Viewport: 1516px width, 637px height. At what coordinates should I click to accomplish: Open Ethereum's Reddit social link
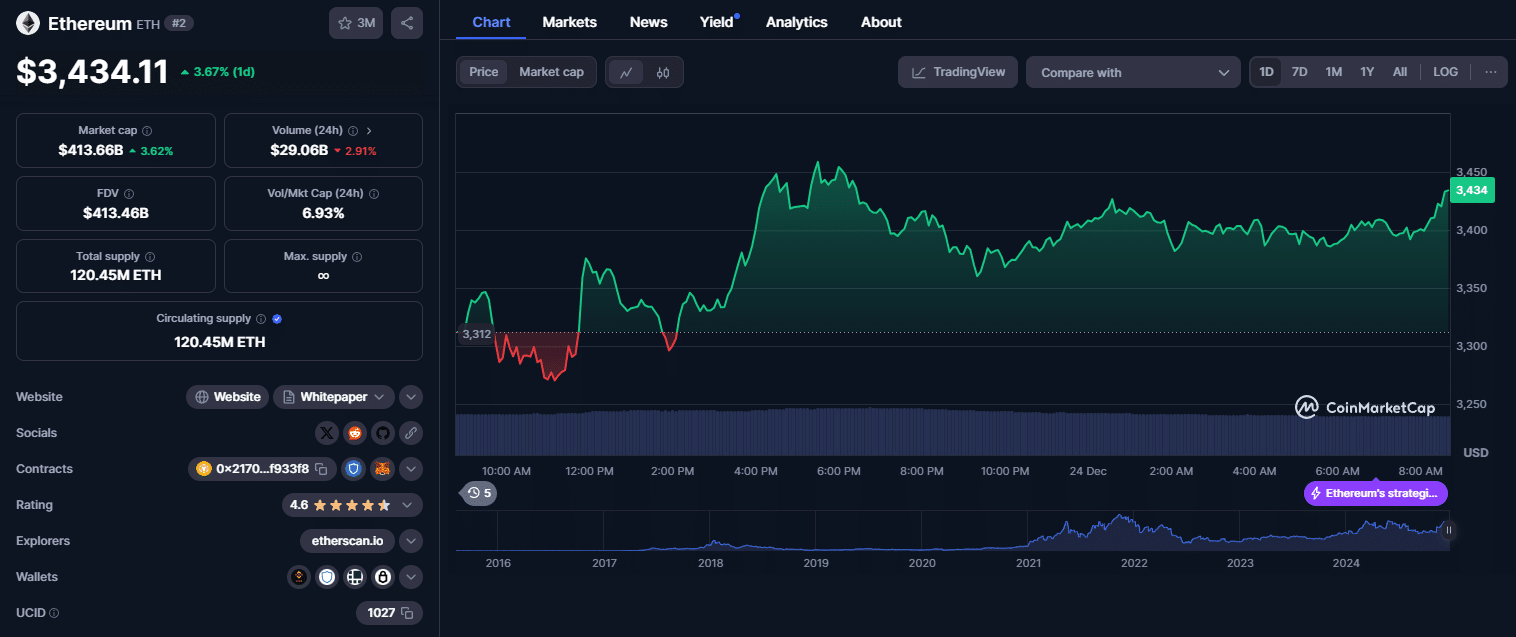[x=355, y=433]
